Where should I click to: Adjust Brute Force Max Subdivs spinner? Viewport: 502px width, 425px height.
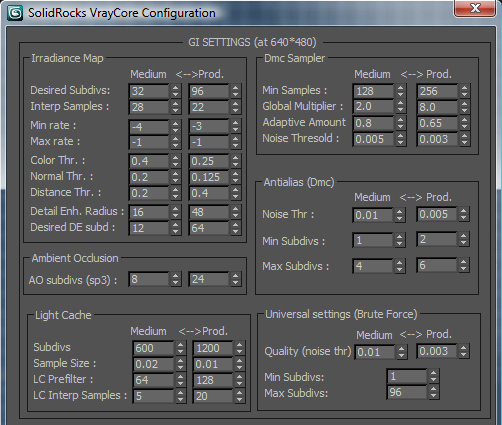coord(433,392)
